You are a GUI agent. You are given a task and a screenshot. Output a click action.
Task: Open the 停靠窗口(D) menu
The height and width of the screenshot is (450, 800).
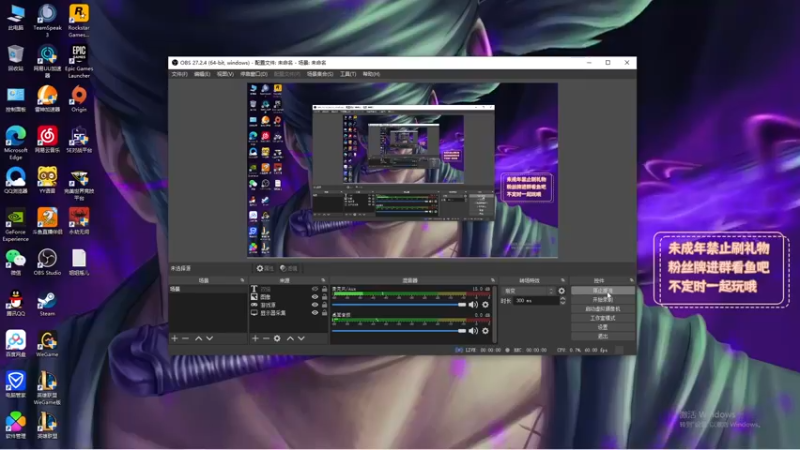(254, 74)
